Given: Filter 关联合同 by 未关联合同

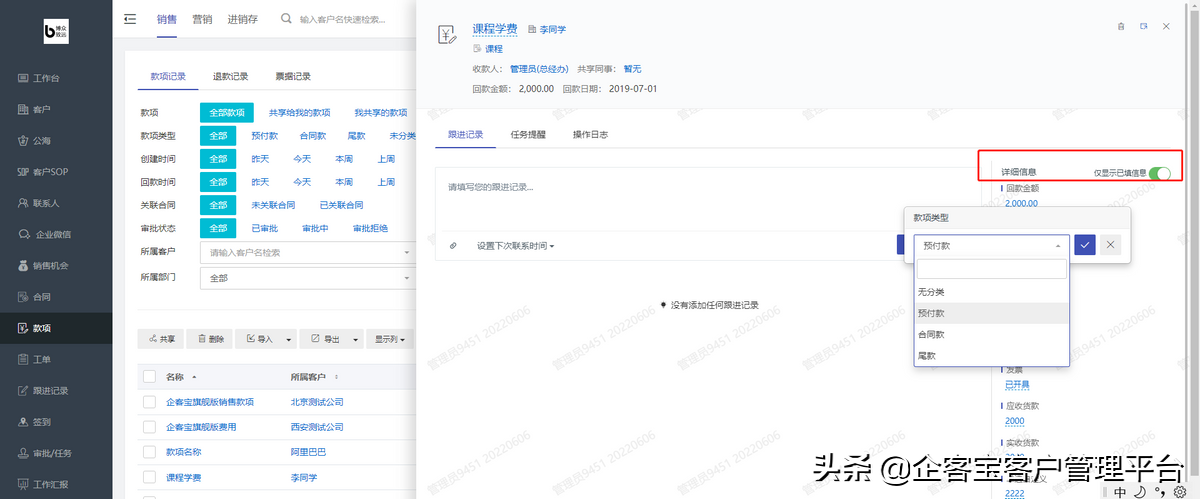Looking at the screenshot, I should tap(273, 205).
